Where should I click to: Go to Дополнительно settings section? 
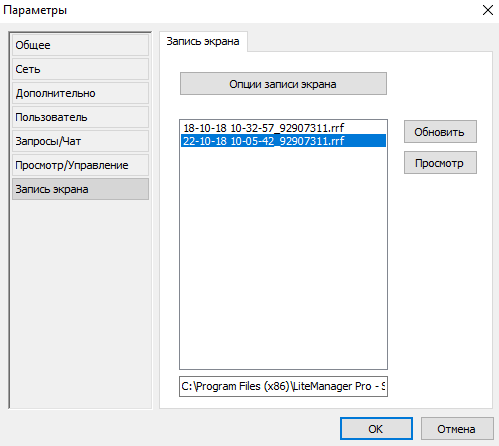80,93
